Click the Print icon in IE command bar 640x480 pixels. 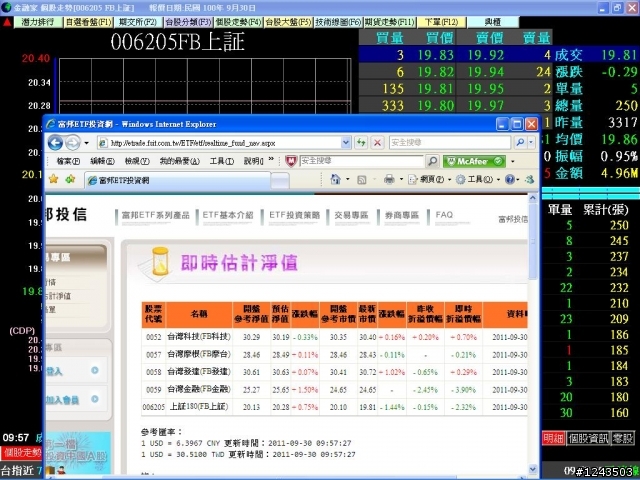[389, 179]
